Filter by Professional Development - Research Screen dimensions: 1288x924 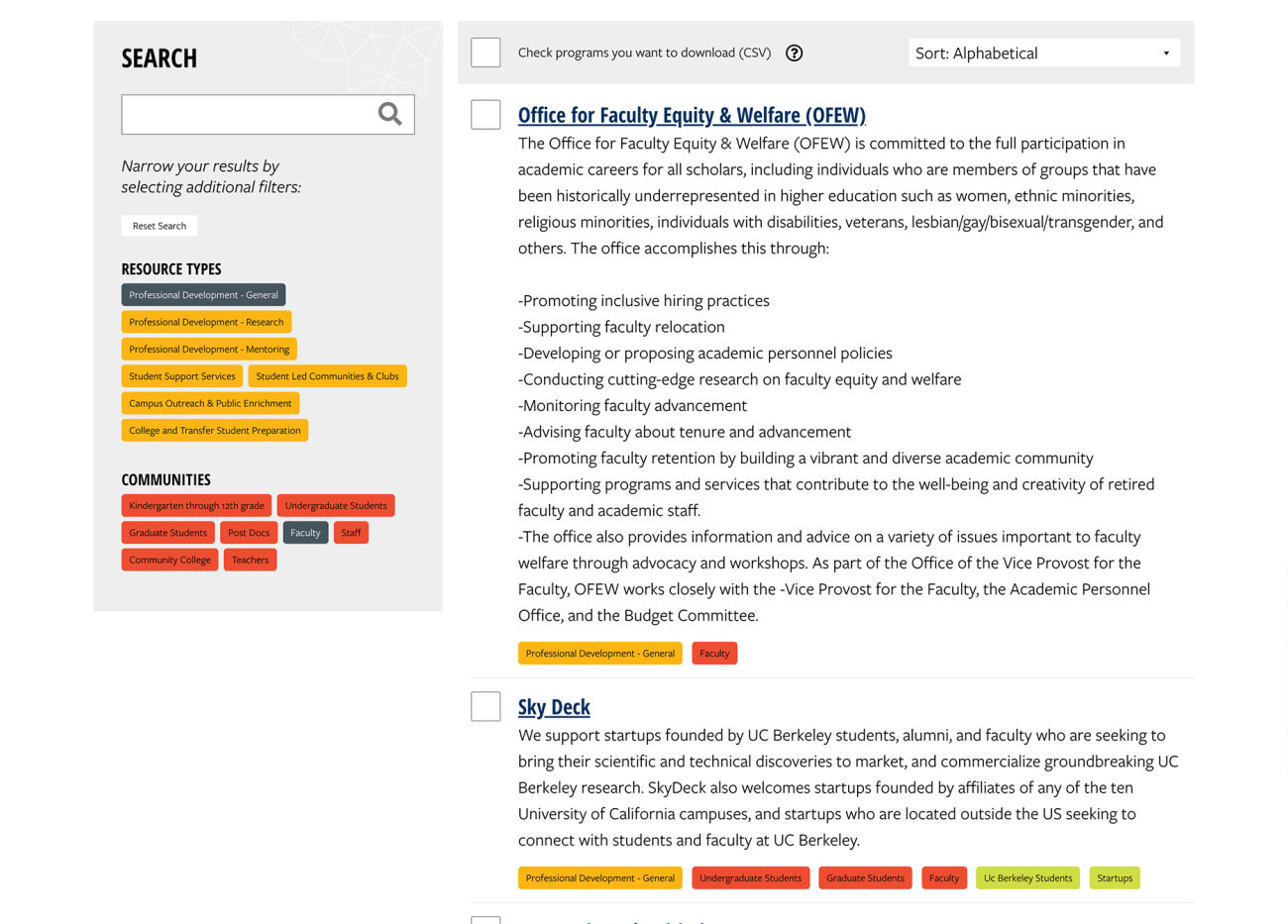(206, 322)
